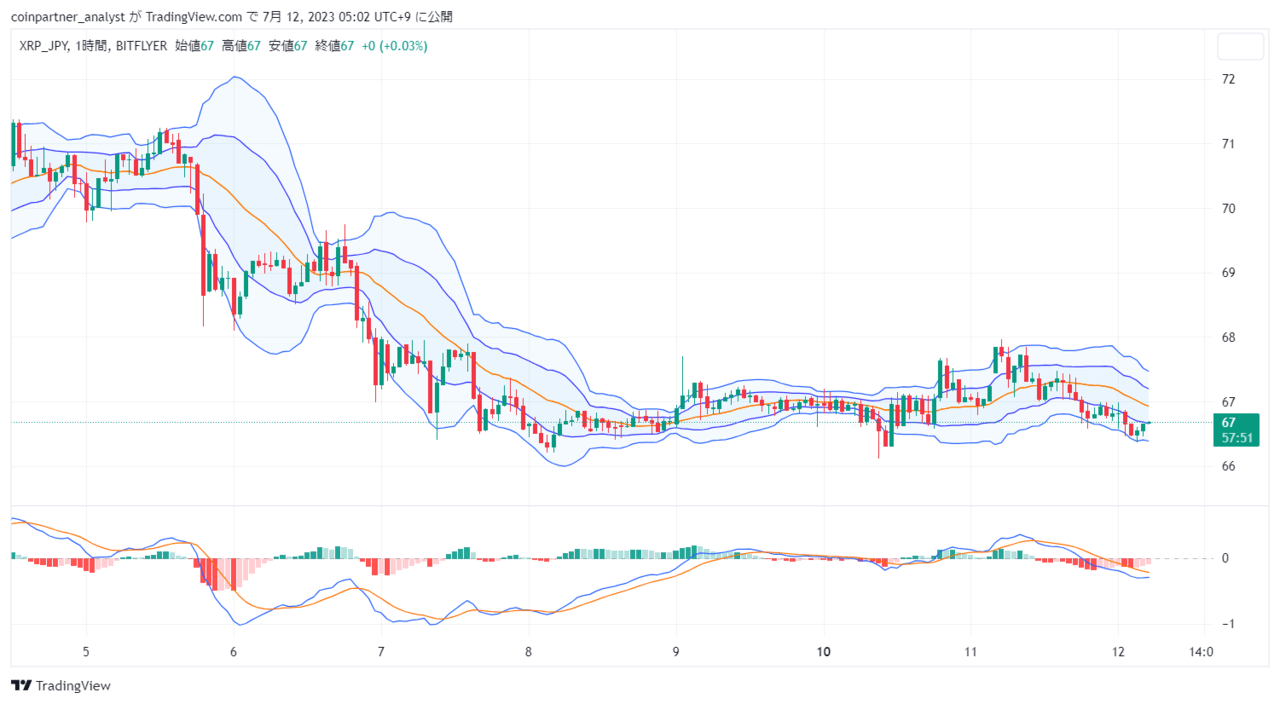
Task: Click the BITFLYER exchange label
Action: click(140, 46)
